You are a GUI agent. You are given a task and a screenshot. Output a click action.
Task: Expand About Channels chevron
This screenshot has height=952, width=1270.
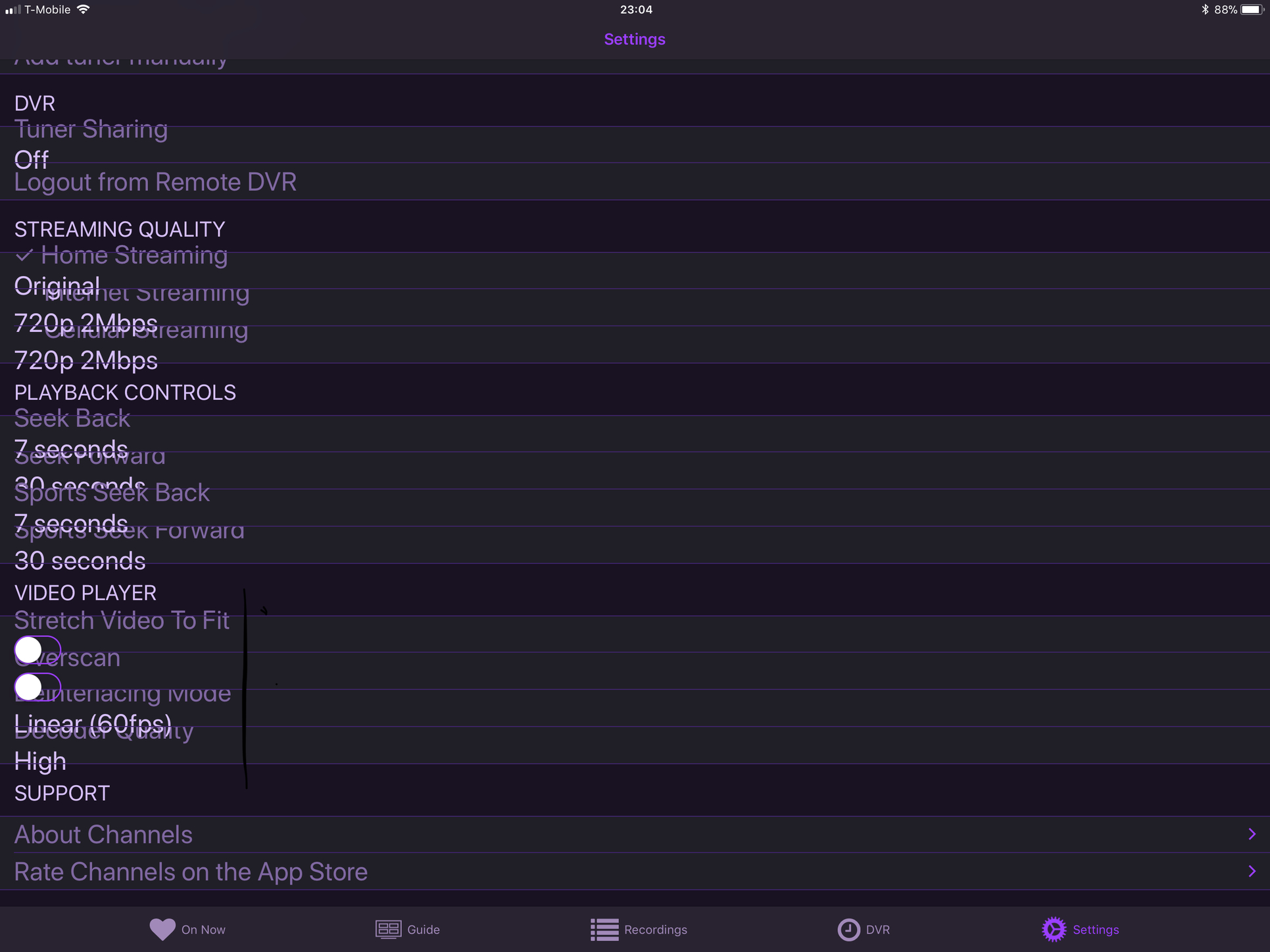pyautogui.click(x=1251, y=834)
